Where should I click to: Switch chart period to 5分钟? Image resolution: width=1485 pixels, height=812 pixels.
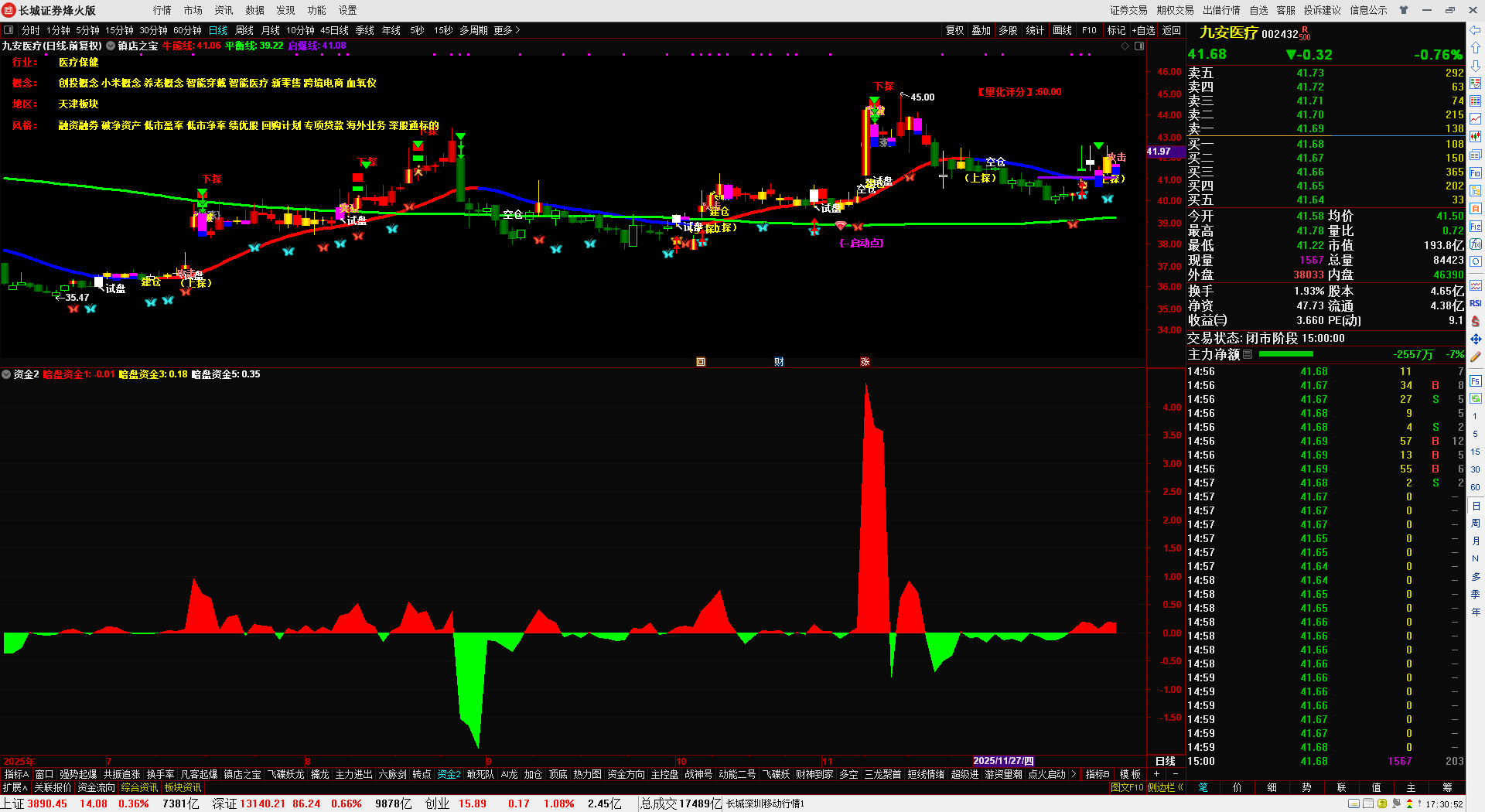pyautogui.click(x=87, y=30)
